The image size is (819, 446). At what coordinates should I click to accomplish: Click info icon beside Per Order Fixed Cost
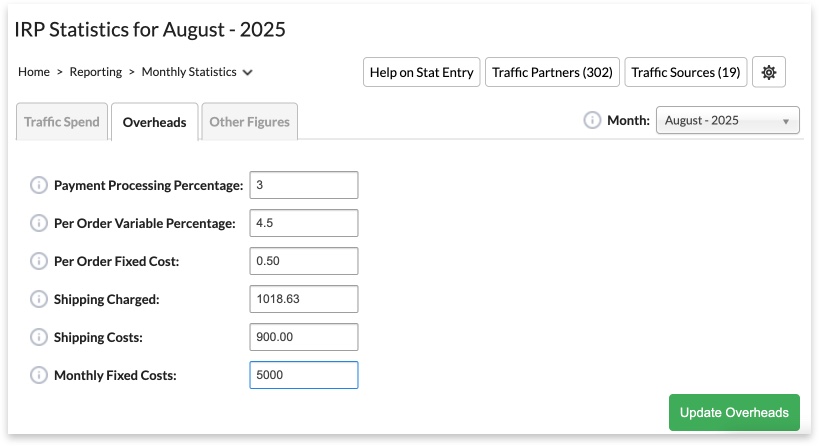(x=39, y=261)
